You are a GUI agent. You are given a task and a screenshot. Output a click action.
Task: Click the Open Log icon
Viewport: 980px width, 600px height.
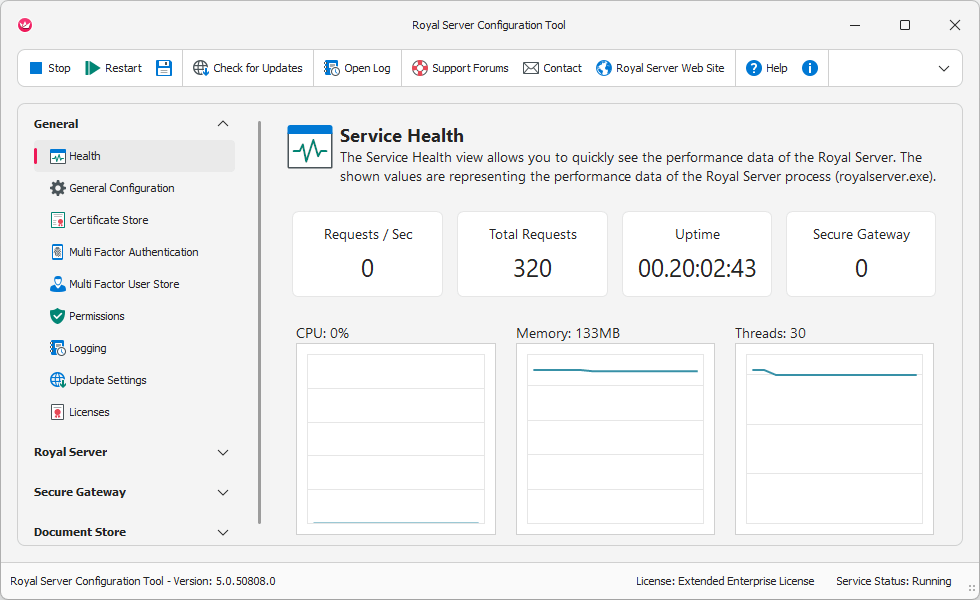point(331,68)
